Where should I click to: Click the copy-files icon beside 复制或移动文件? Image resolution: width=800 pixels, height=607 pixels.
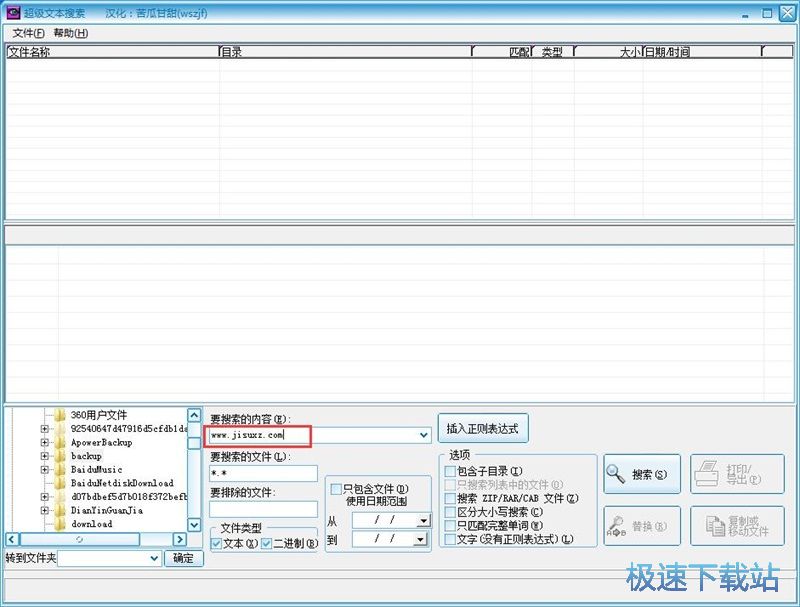point(715,525)
